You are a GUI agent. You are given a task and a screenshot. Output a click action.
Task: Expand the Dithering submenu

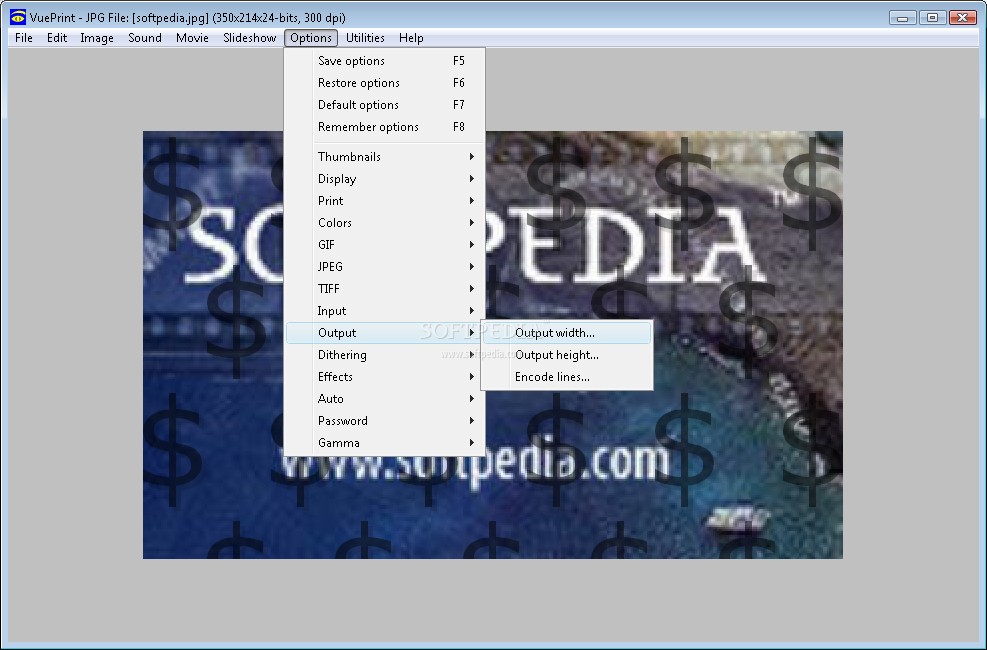[385, 355]
